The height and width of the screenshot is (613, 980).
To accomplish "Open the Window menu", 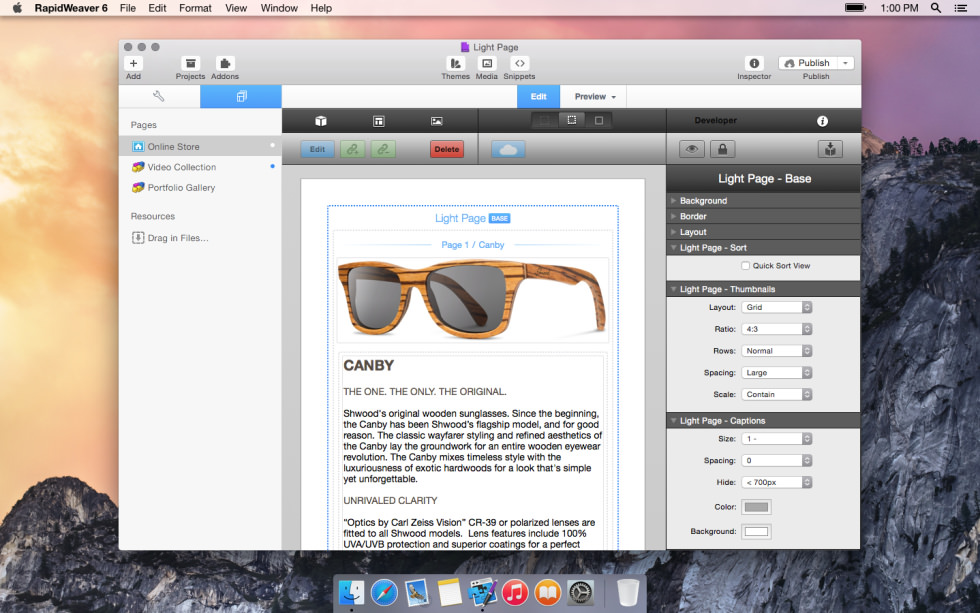I will tap(279, 8).
